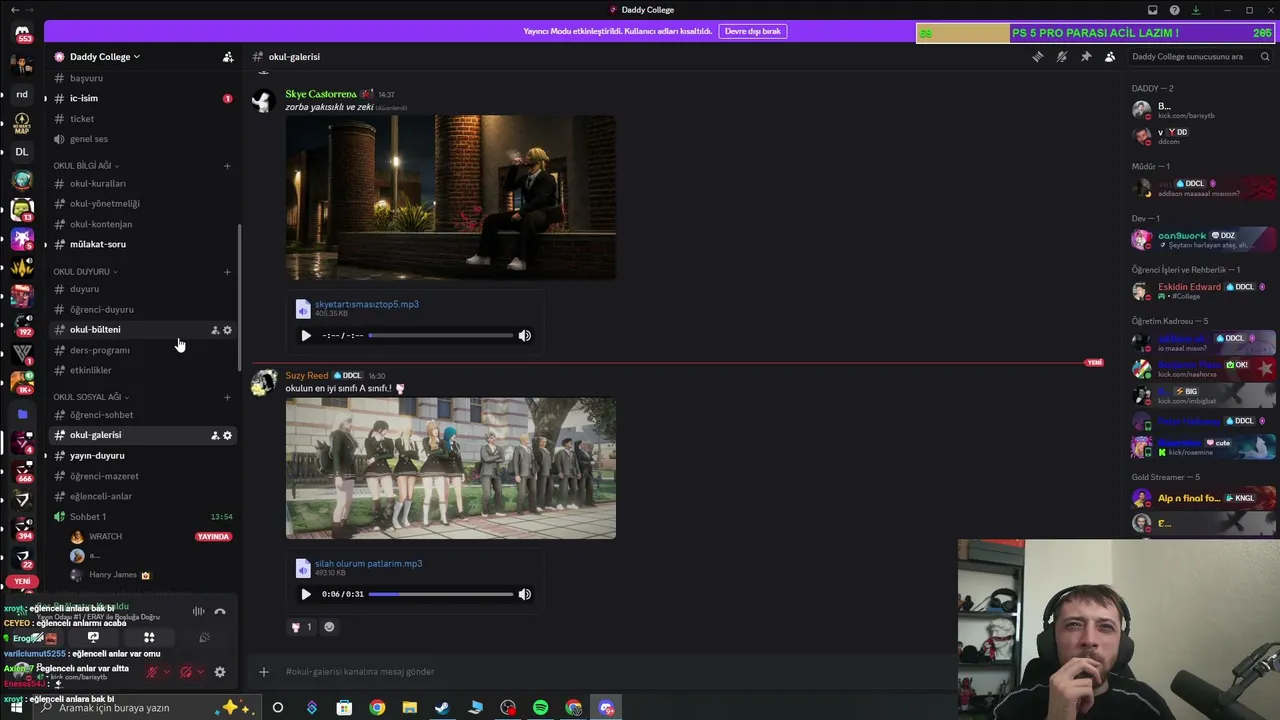Viewport: 1280px width, 720px height.
Task: Open Discord help
Action: coord(1175,10)
